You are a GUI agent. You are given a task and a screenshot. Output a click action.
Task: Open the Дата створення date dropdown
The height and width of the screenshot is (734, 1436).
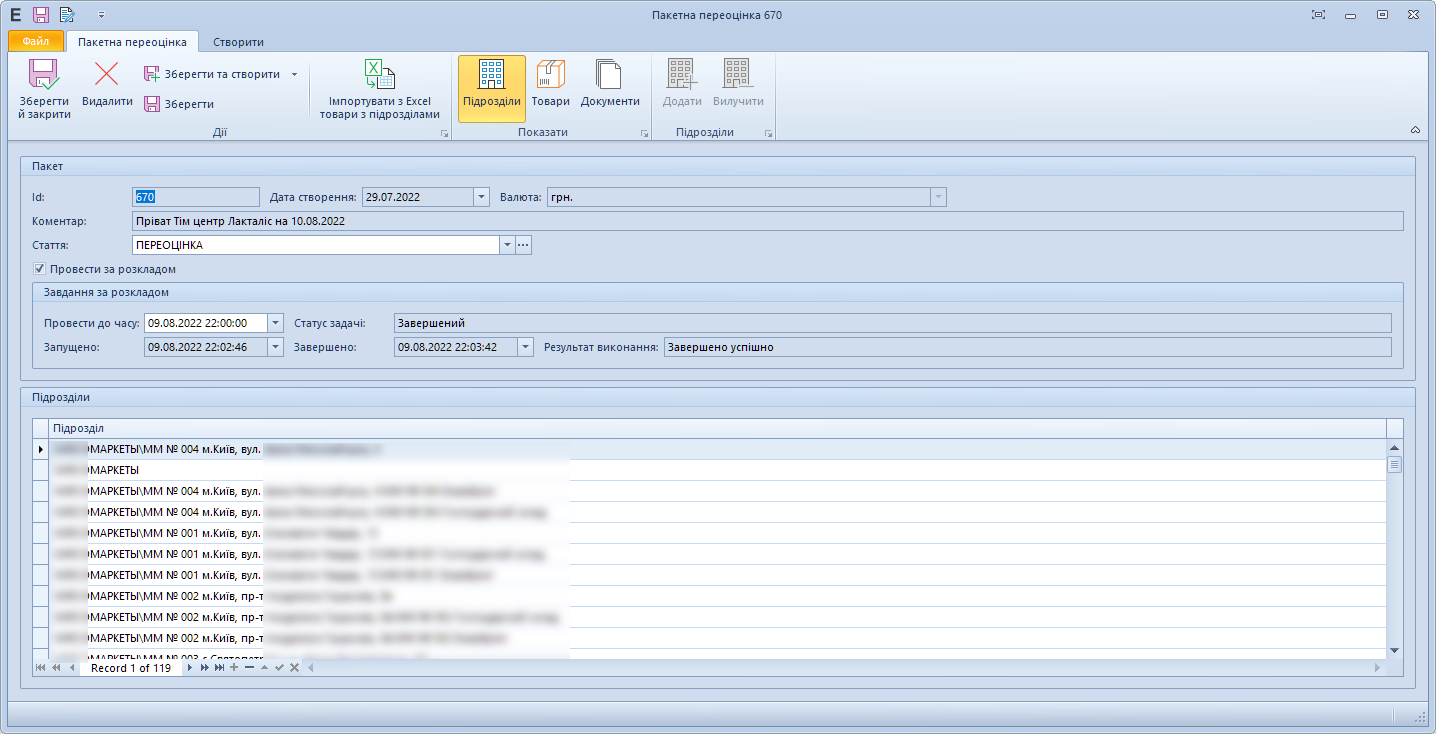pos(480,197)
